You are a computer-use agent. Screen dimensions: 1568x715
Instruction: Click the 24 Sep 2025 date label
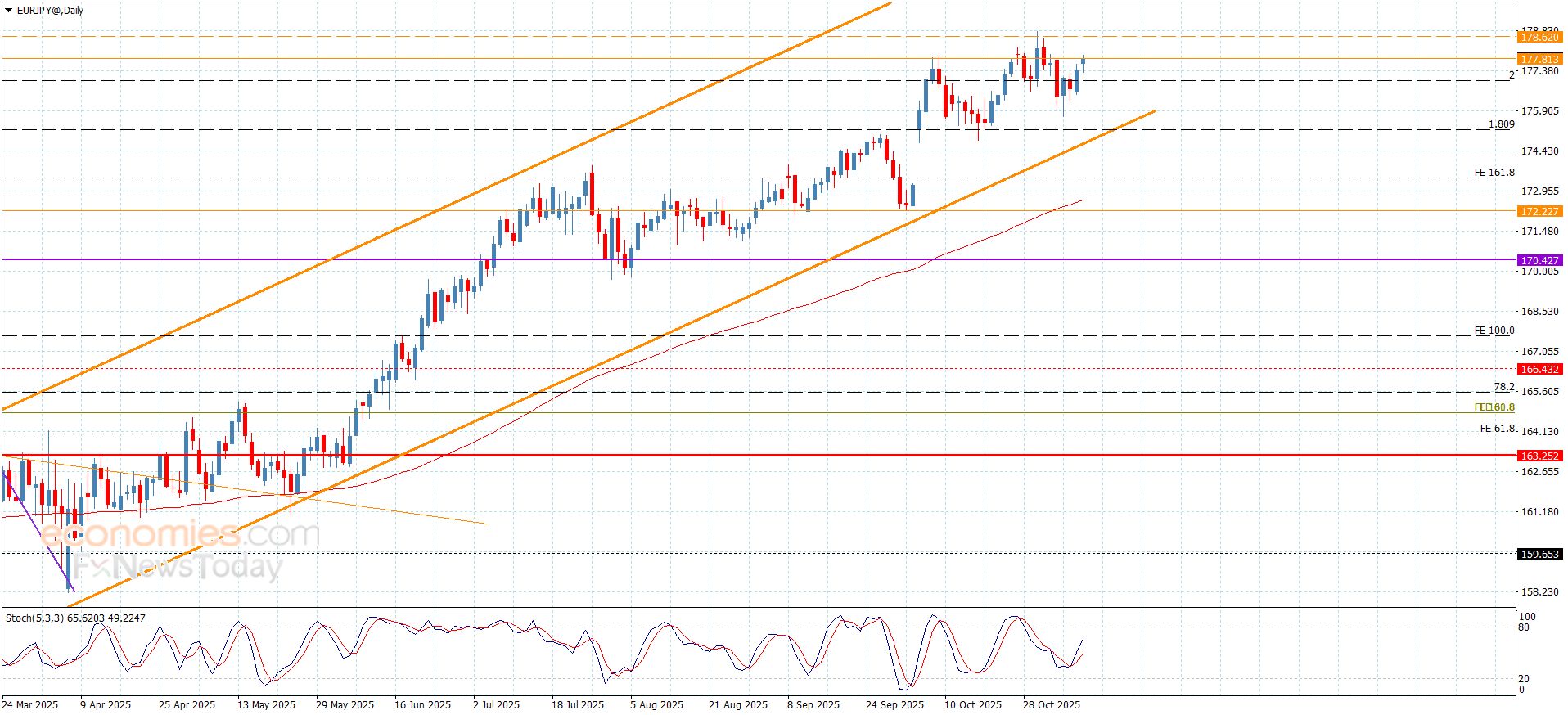[894, 705]
